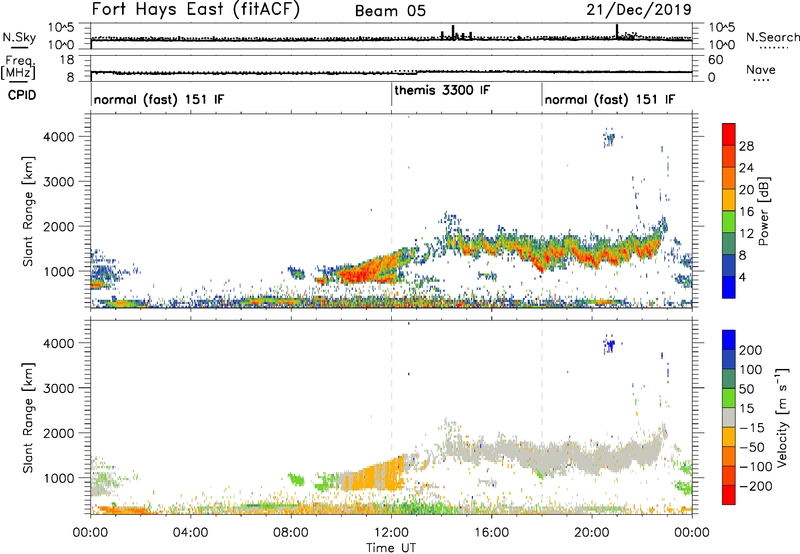Click the '60' tick on the Nave axis
This screenshot has width=800, height=554.
click(715, 60)
